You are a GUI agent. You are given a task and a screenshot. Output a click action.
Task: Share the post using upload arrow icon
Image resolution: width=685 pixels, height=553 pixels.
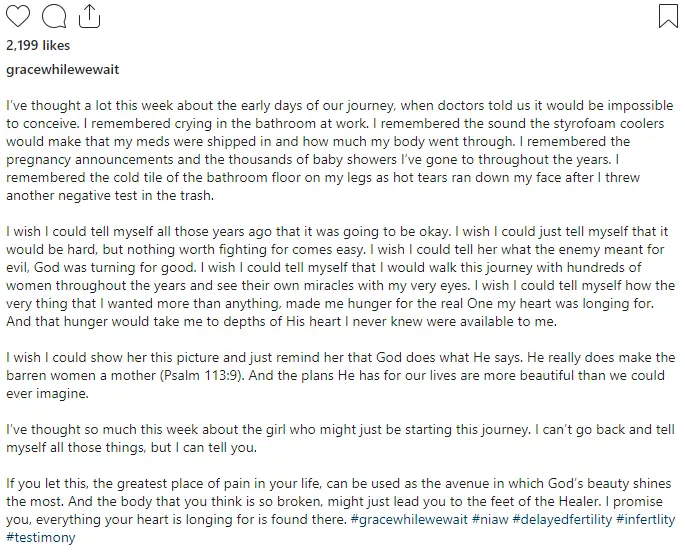coord(89,16)
